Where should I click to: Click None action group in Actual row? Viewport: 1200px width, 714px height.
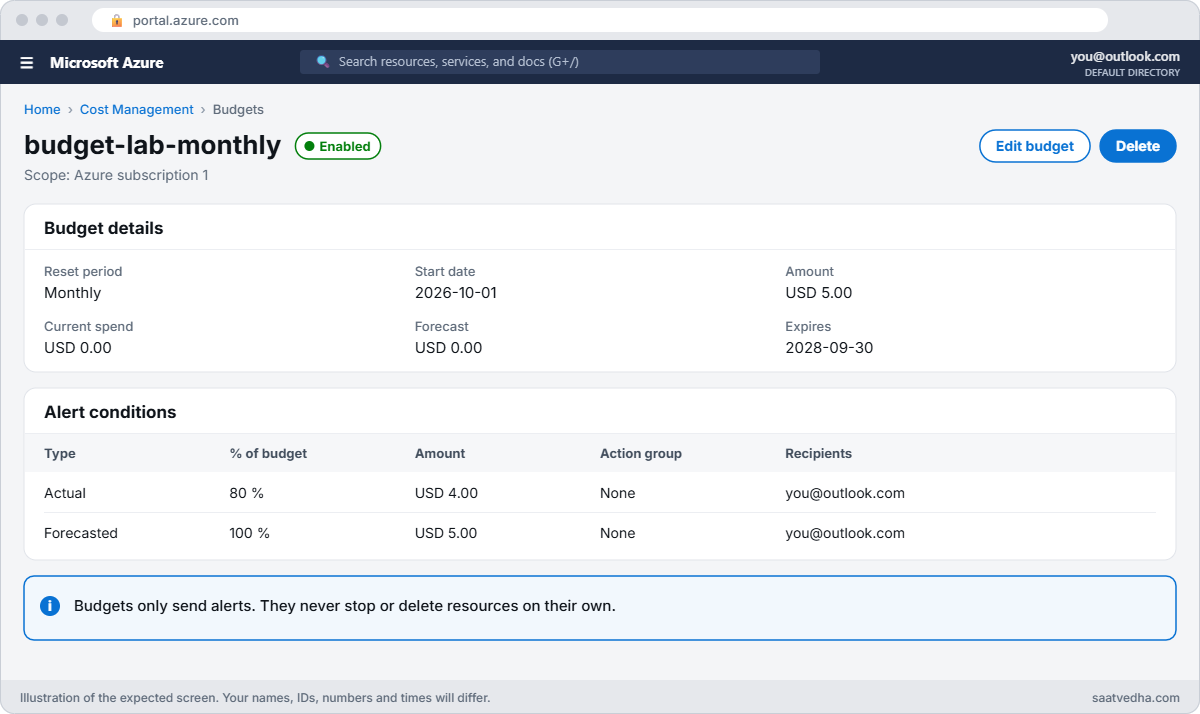point(618,493)
